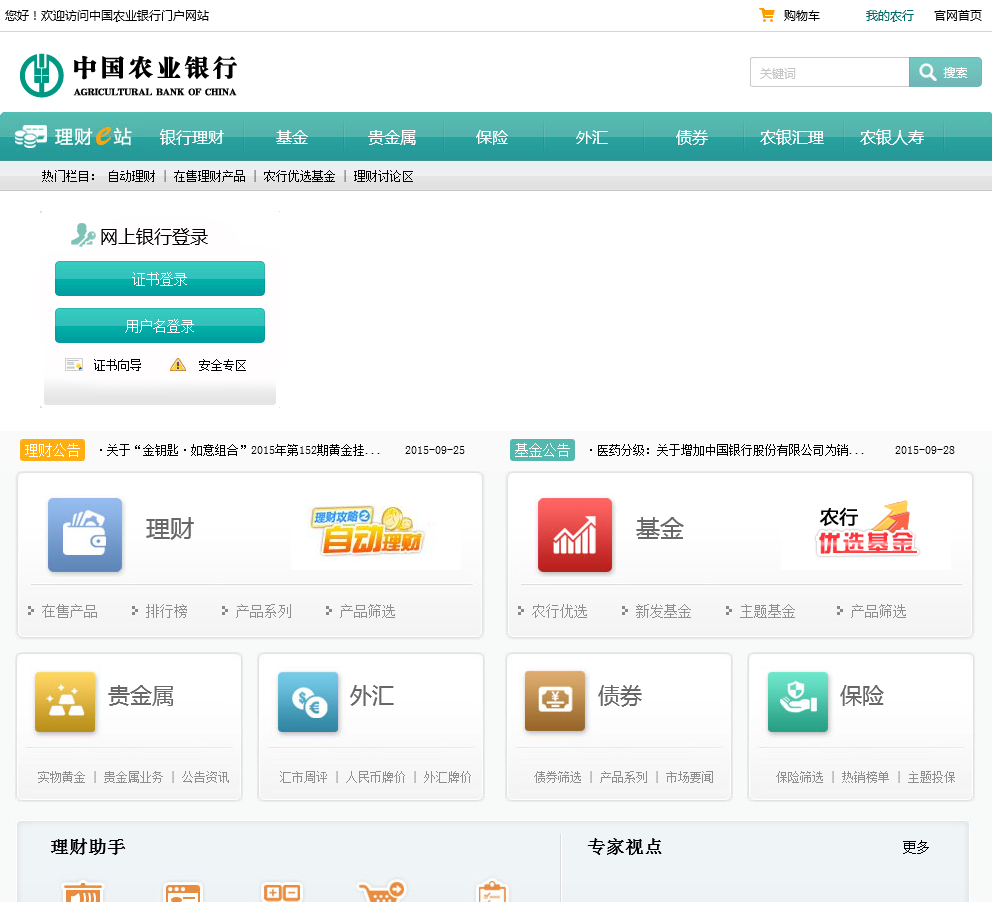Screen dimensions: 992x902
Task: Open the 保险 navigation tab
Action: click(x=492, y=137)
